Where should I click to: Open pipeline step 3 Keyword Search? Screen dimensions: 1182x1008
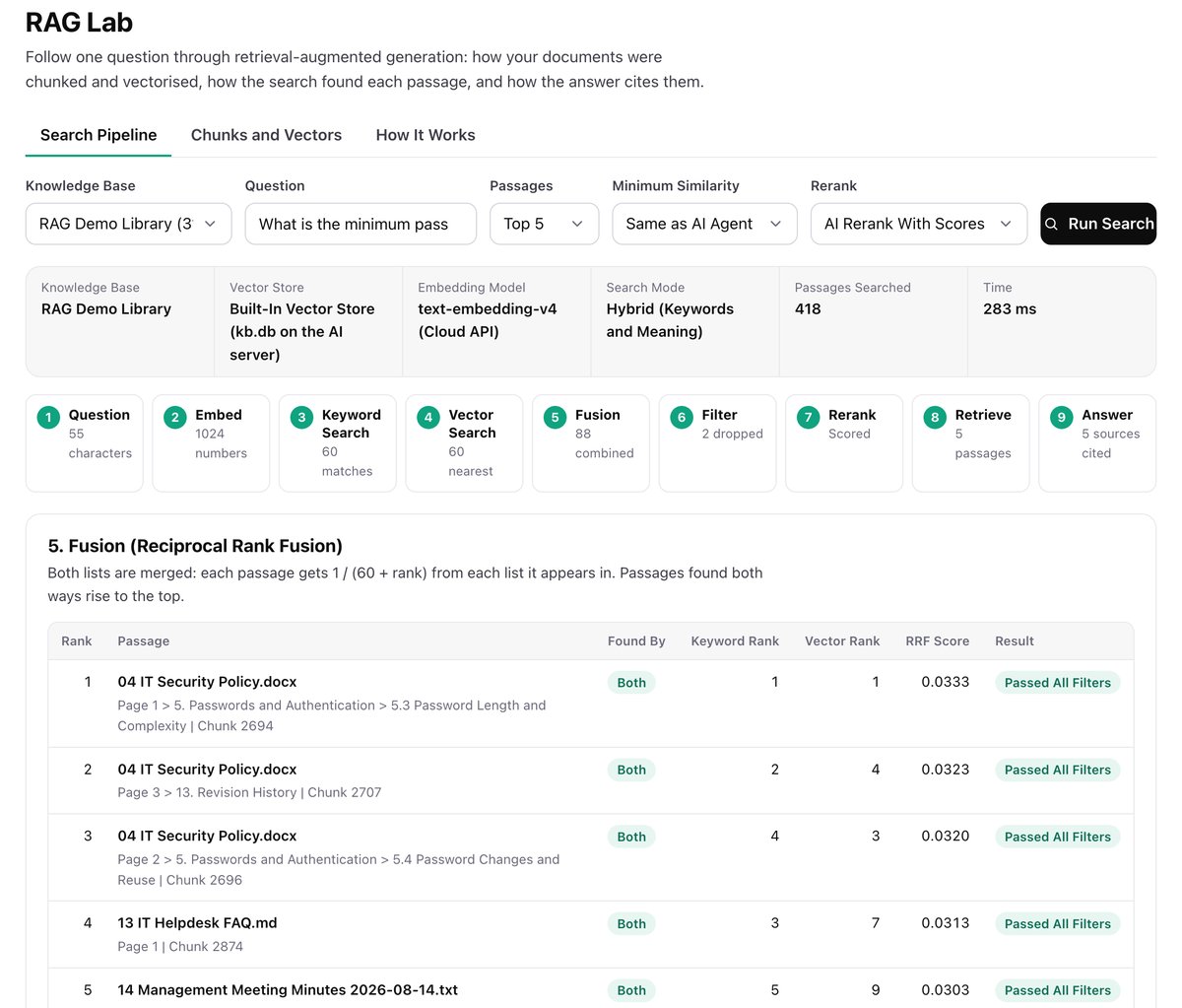tap(338, 443)
